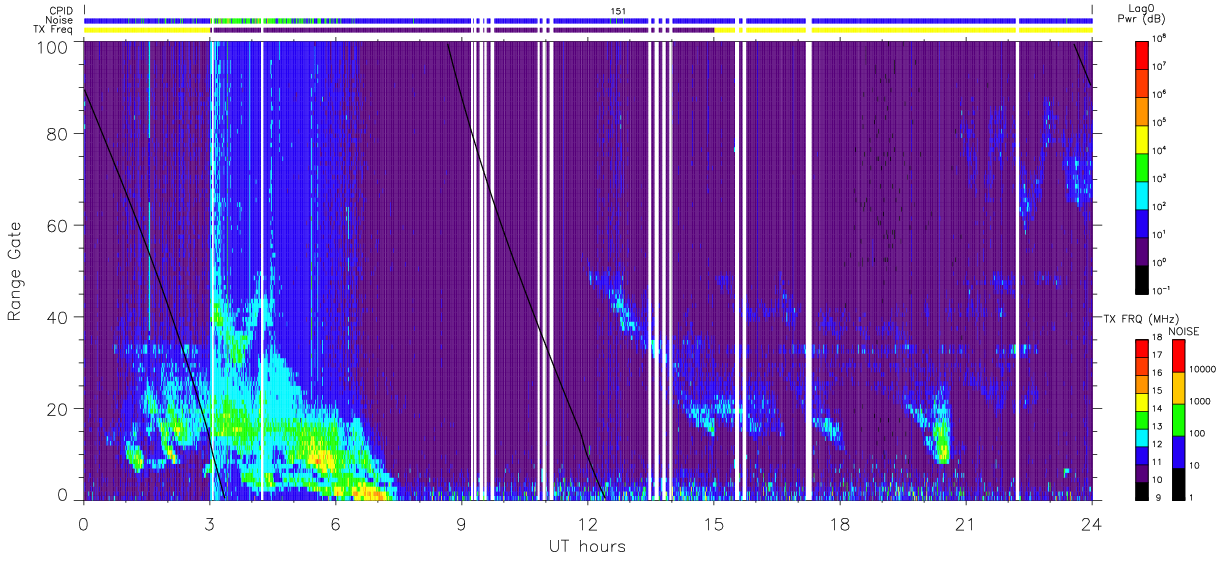Click the 100 label on the NOISE scale

coord(1199,434)
